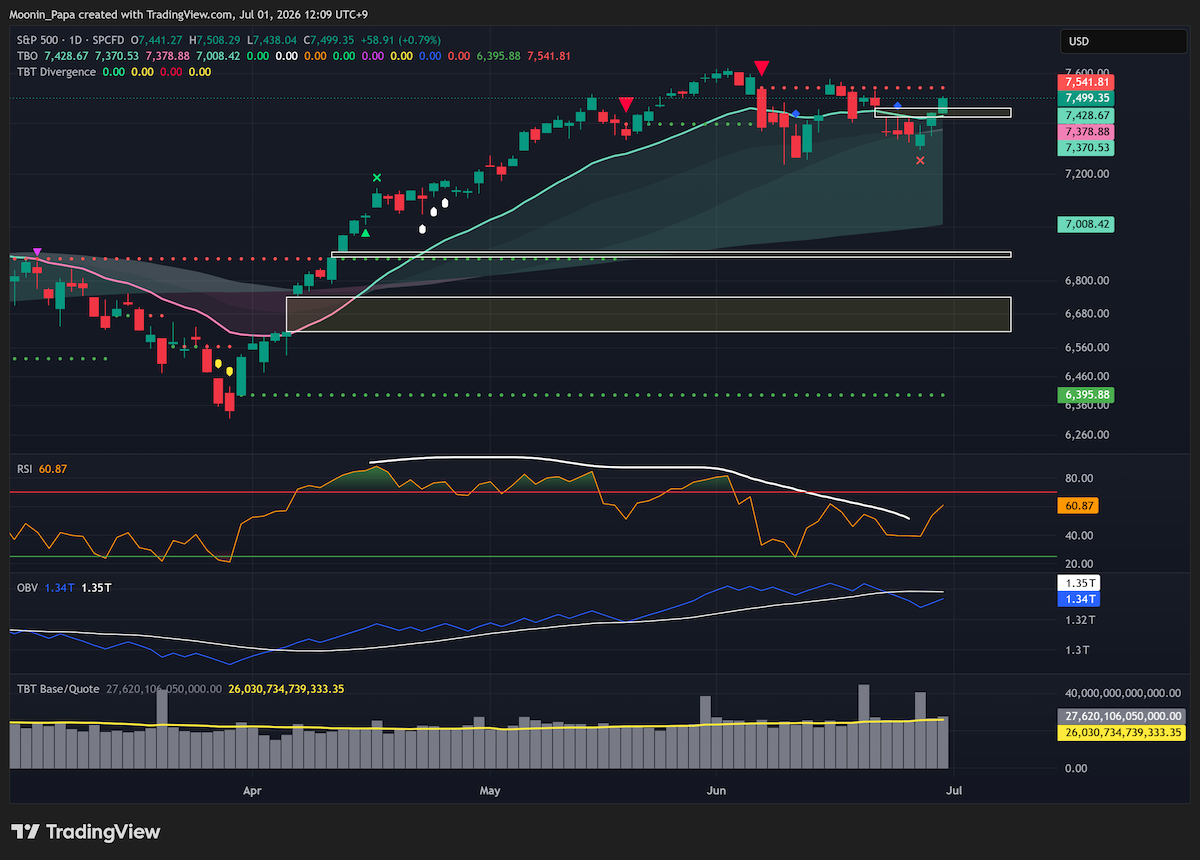
Task: Click the TBT Base/Quote volume pane label
Action: pos(57,689)
